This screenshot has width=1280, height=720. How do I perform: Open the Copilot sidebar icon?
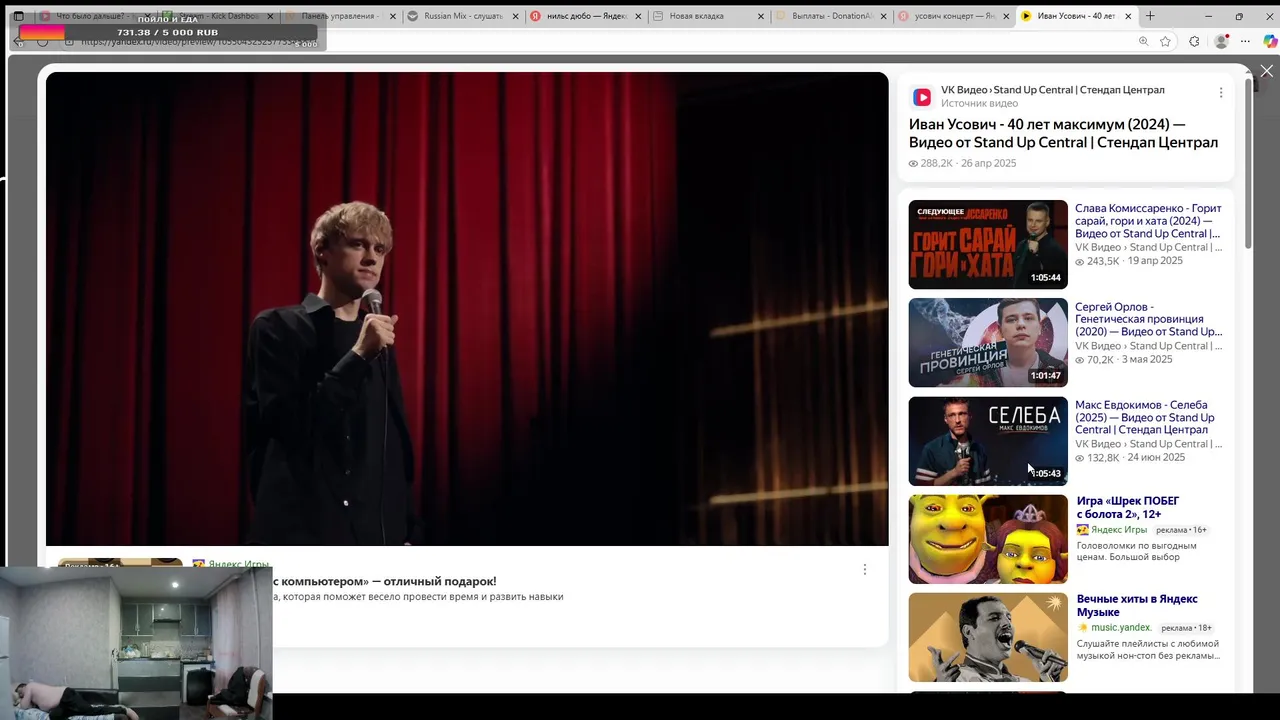[x=1270, y=41]
